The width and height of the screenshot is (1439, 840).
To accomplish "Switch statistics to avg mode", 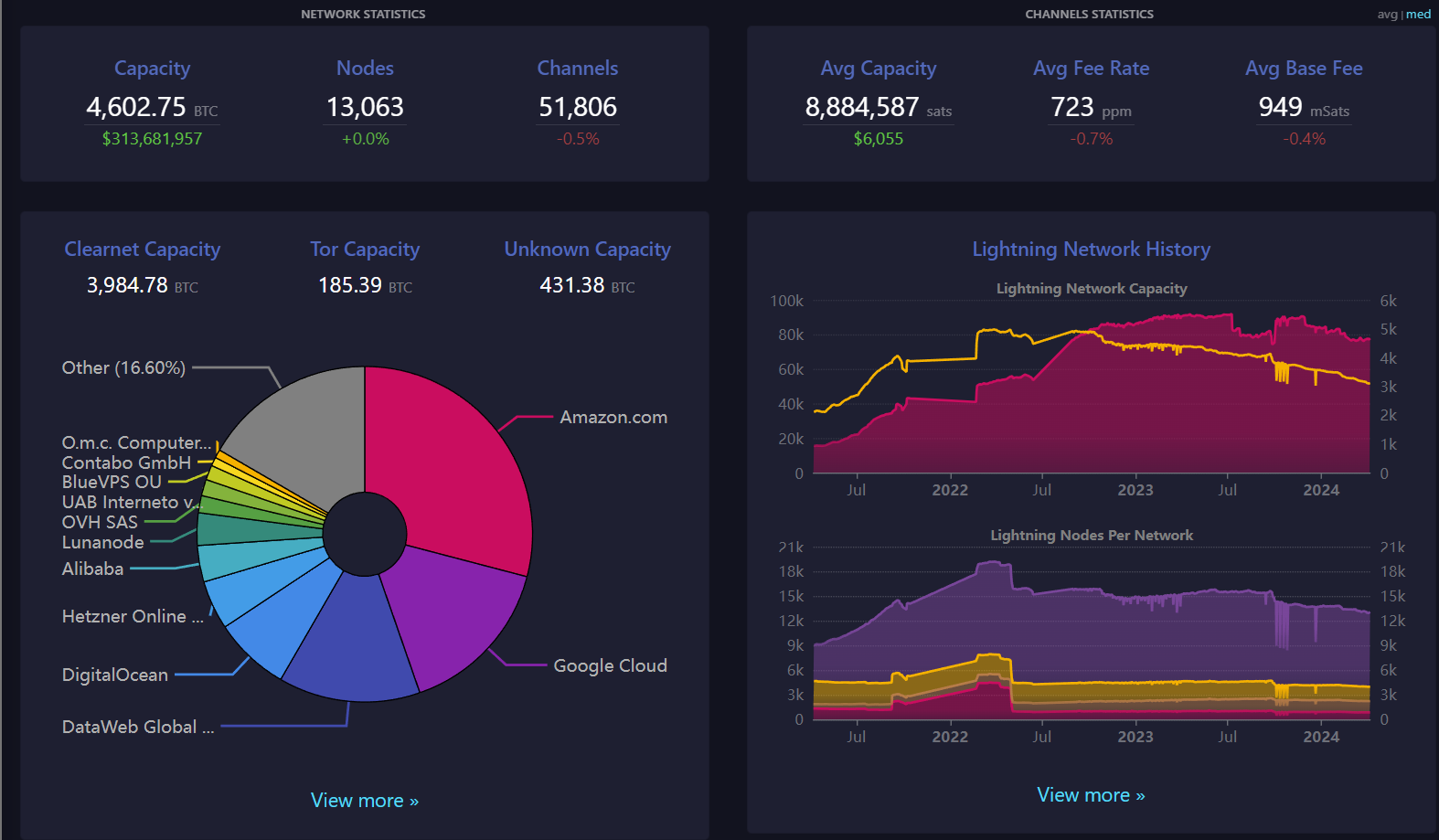I will pyautogui.click(x=1387, y=14).
